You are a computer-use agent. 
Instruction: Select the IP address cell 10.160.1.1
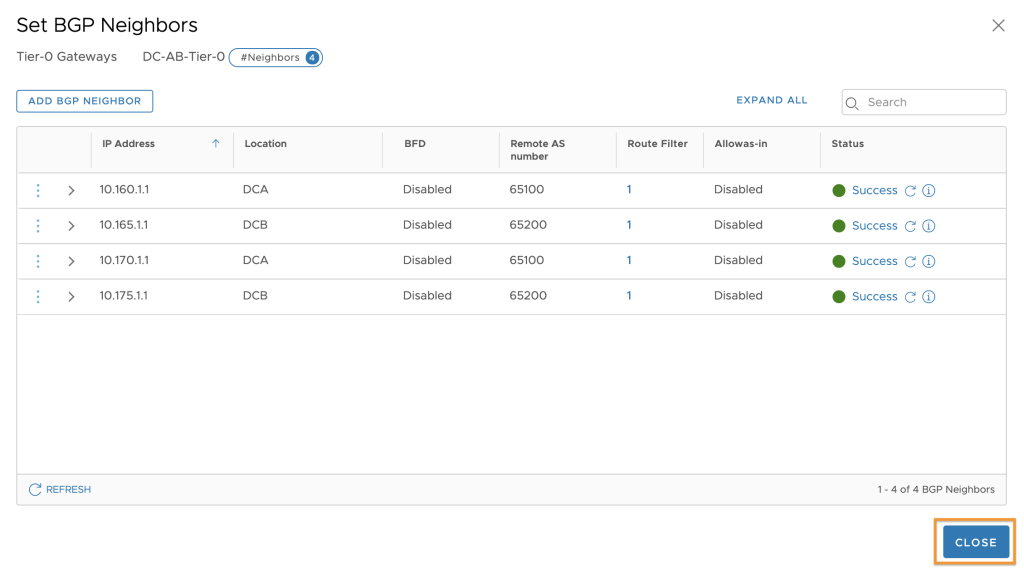(124, 189)
